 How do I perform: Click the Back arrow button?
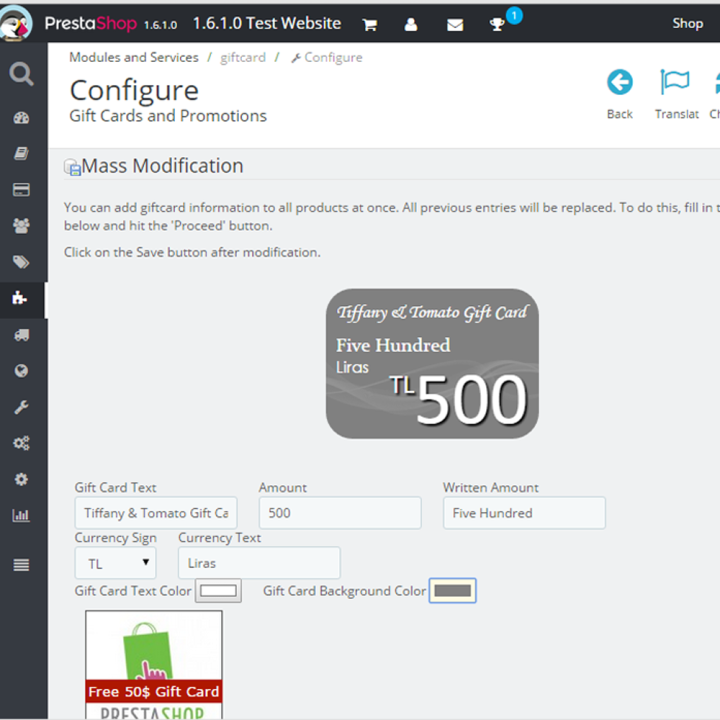(x=619, y=94)
